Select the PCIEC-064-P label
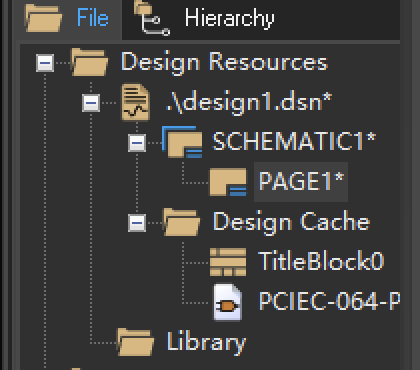Image resolution: width=420 pixels, height=370 pixels. [x=329, y=301]
